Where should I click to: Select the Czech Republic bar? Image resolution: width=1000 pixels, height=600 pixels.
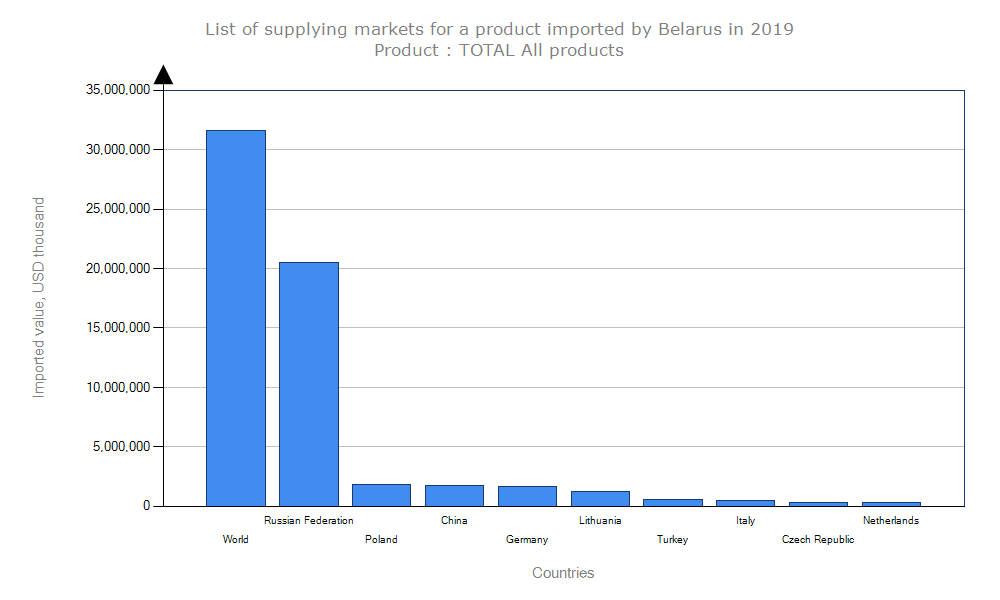818,503
